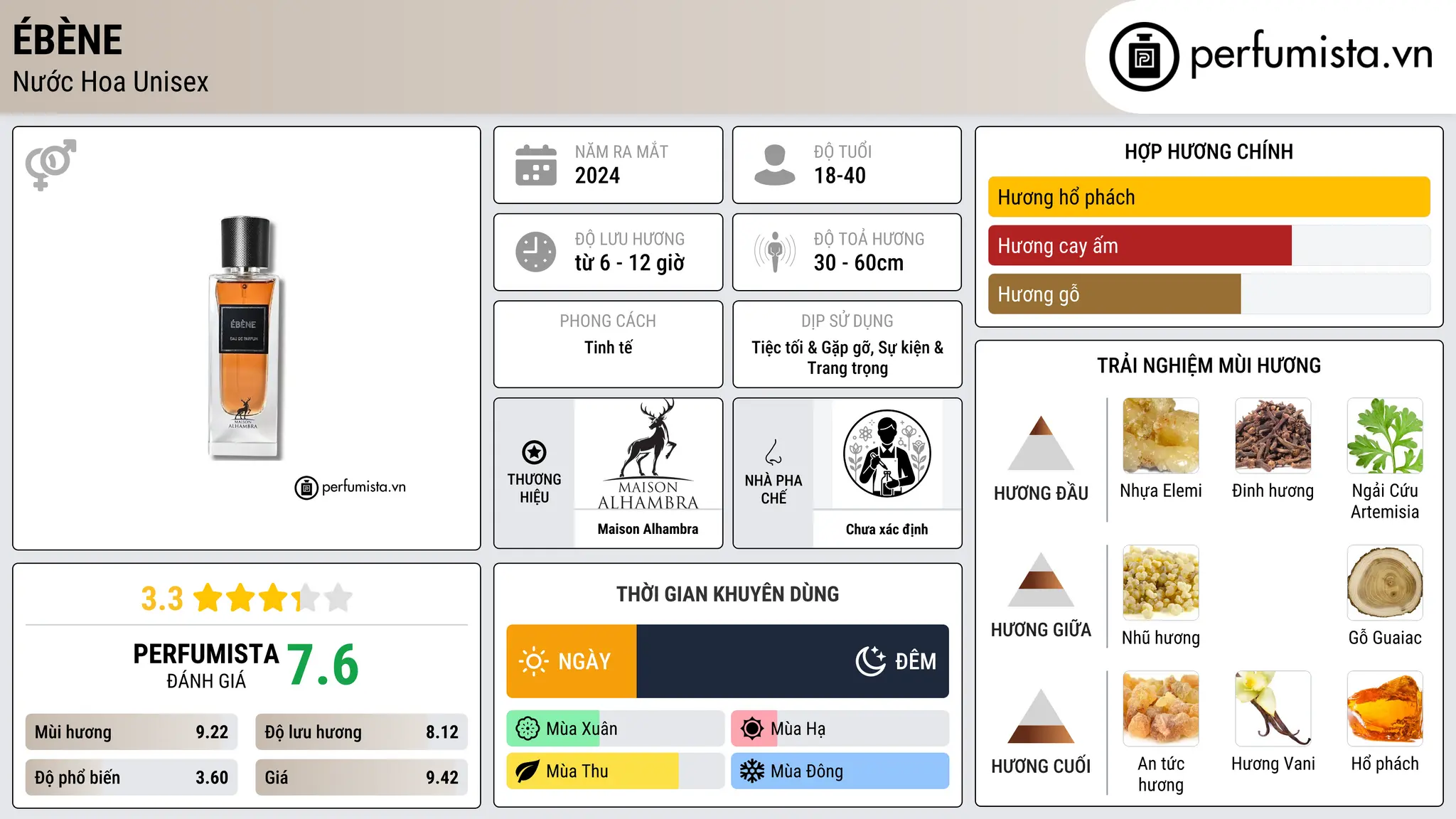The width and height of the screenshot is (1456, 819).
Task: Click the Hương cay ấm accord bar
Action: [x=1209, y=245]
